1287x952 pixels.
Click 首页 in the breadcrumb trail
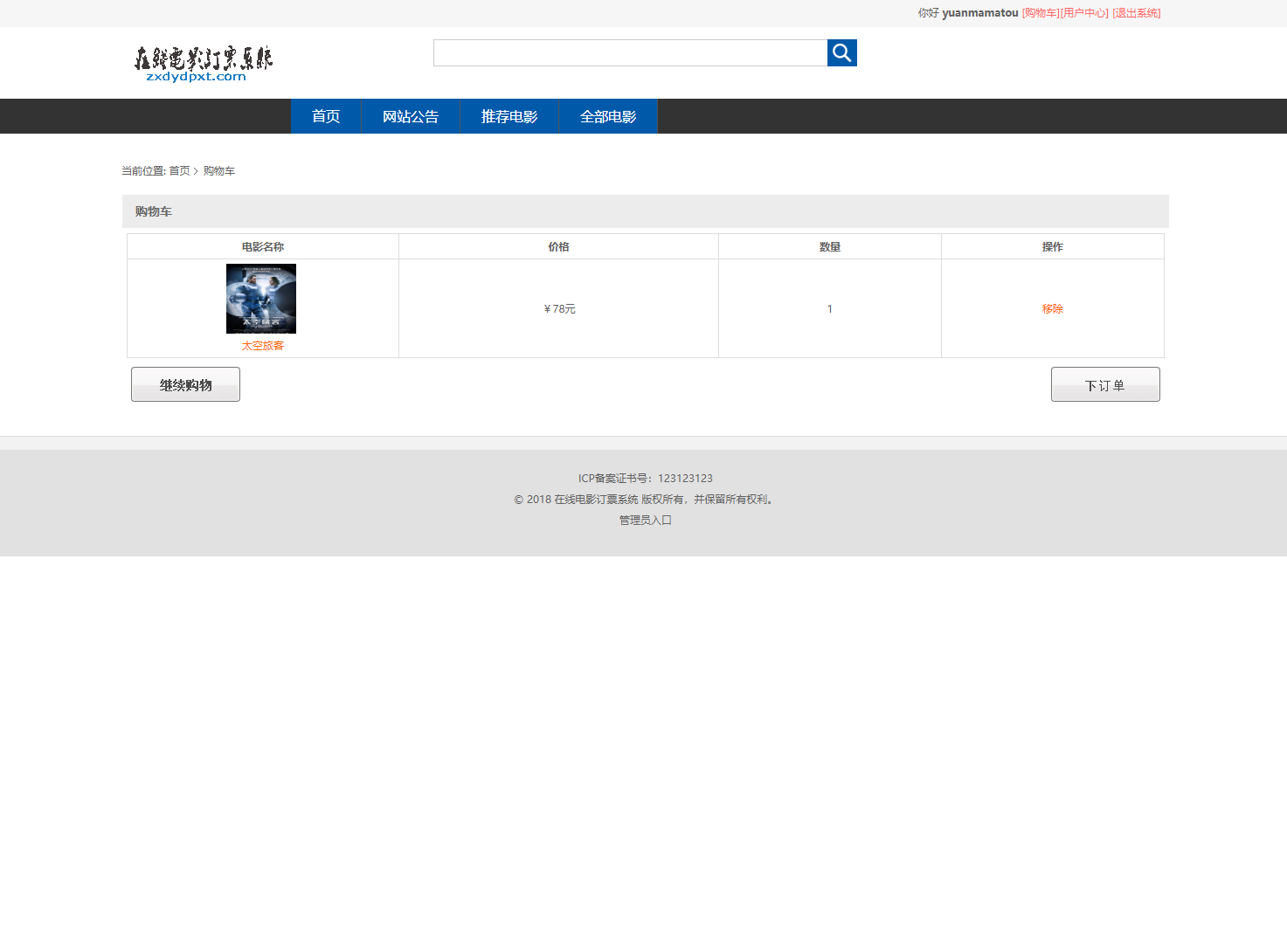coord(180,170)
